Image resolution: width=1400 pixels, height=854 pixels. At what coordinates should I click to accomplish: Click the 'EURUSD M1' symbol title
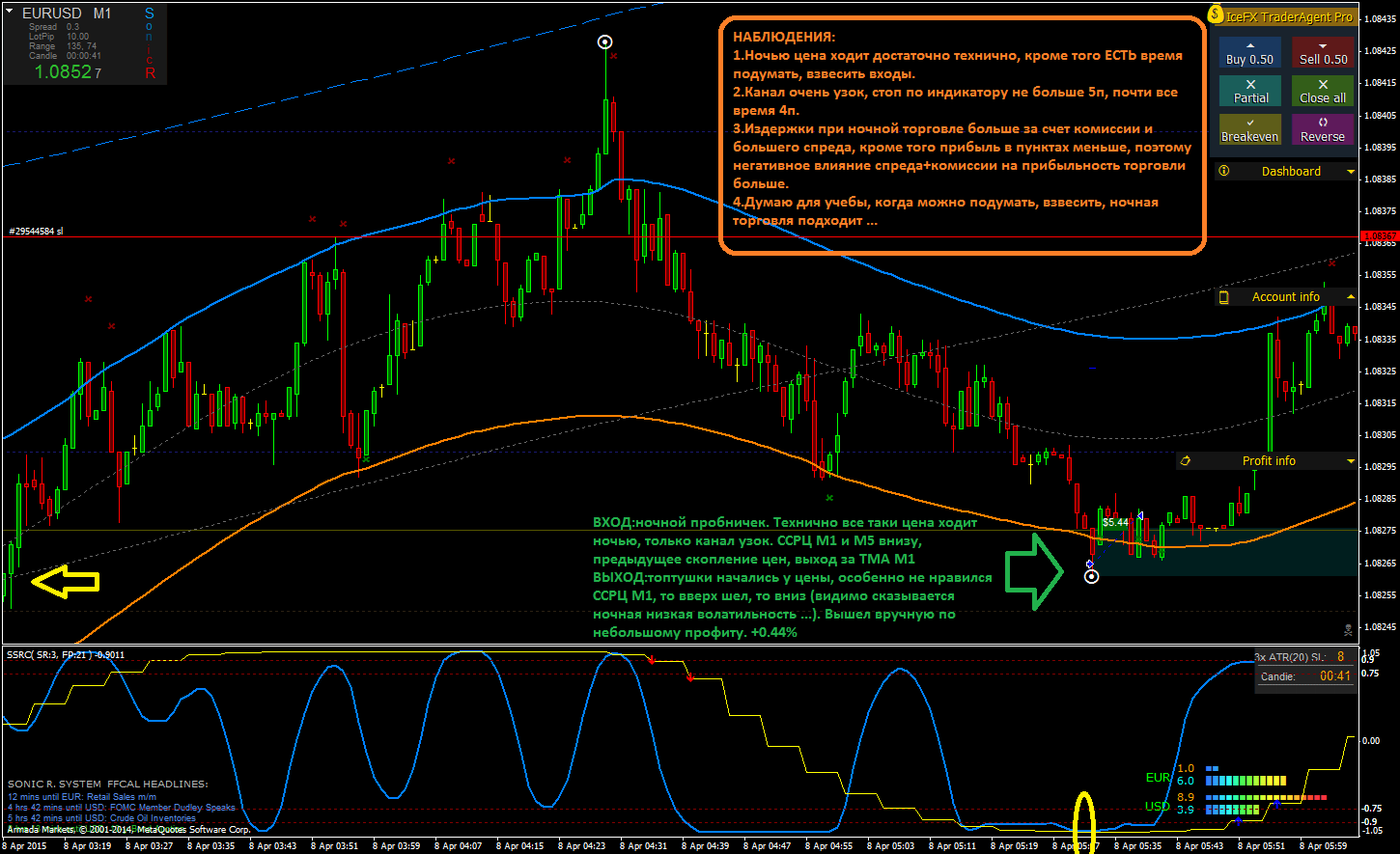coord(67,14)
